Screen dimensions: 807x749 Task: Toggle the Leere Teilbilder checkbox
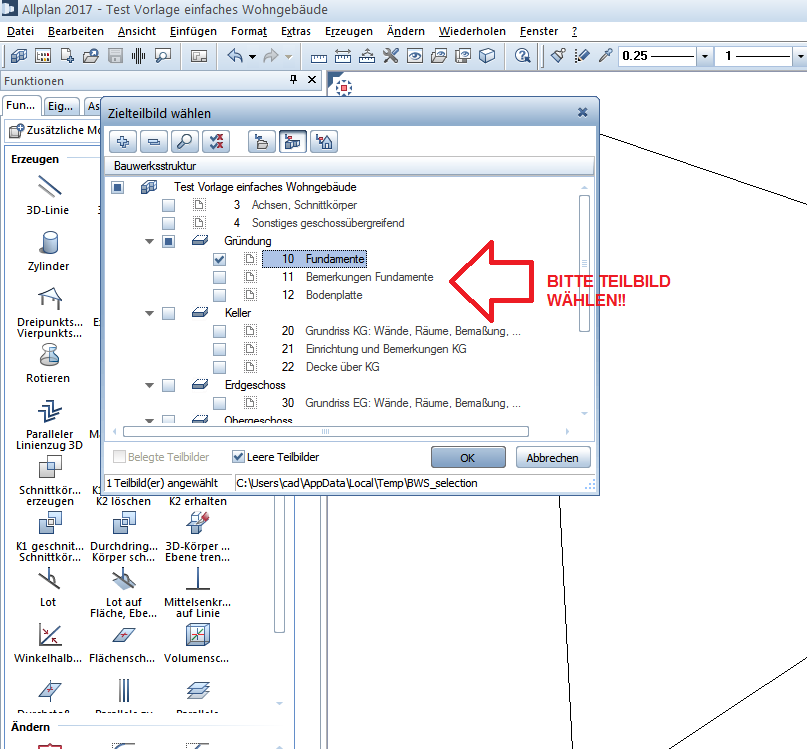pos(238,457)
